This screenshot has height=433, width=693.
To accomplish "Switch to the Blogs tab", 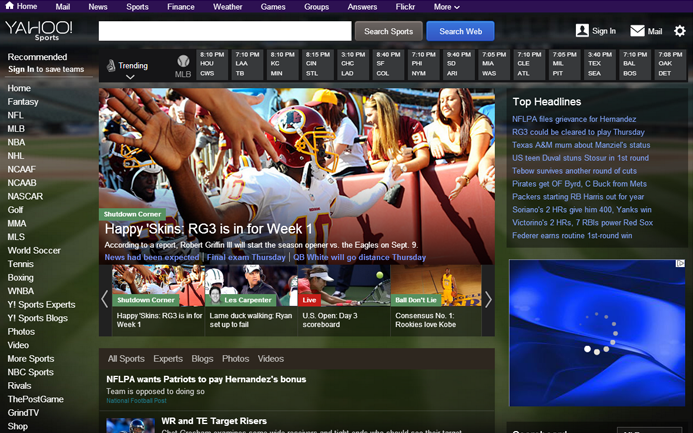I will tap(202, 359).
